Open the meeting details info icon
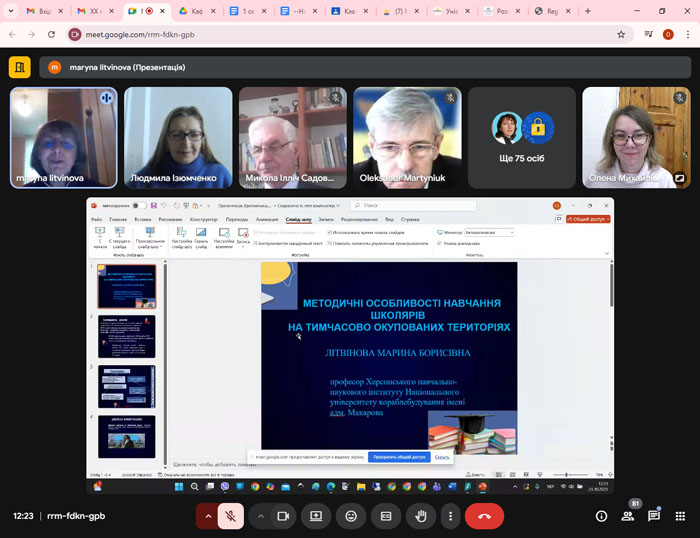Screen dimensions: 700x538 (601, 516)
